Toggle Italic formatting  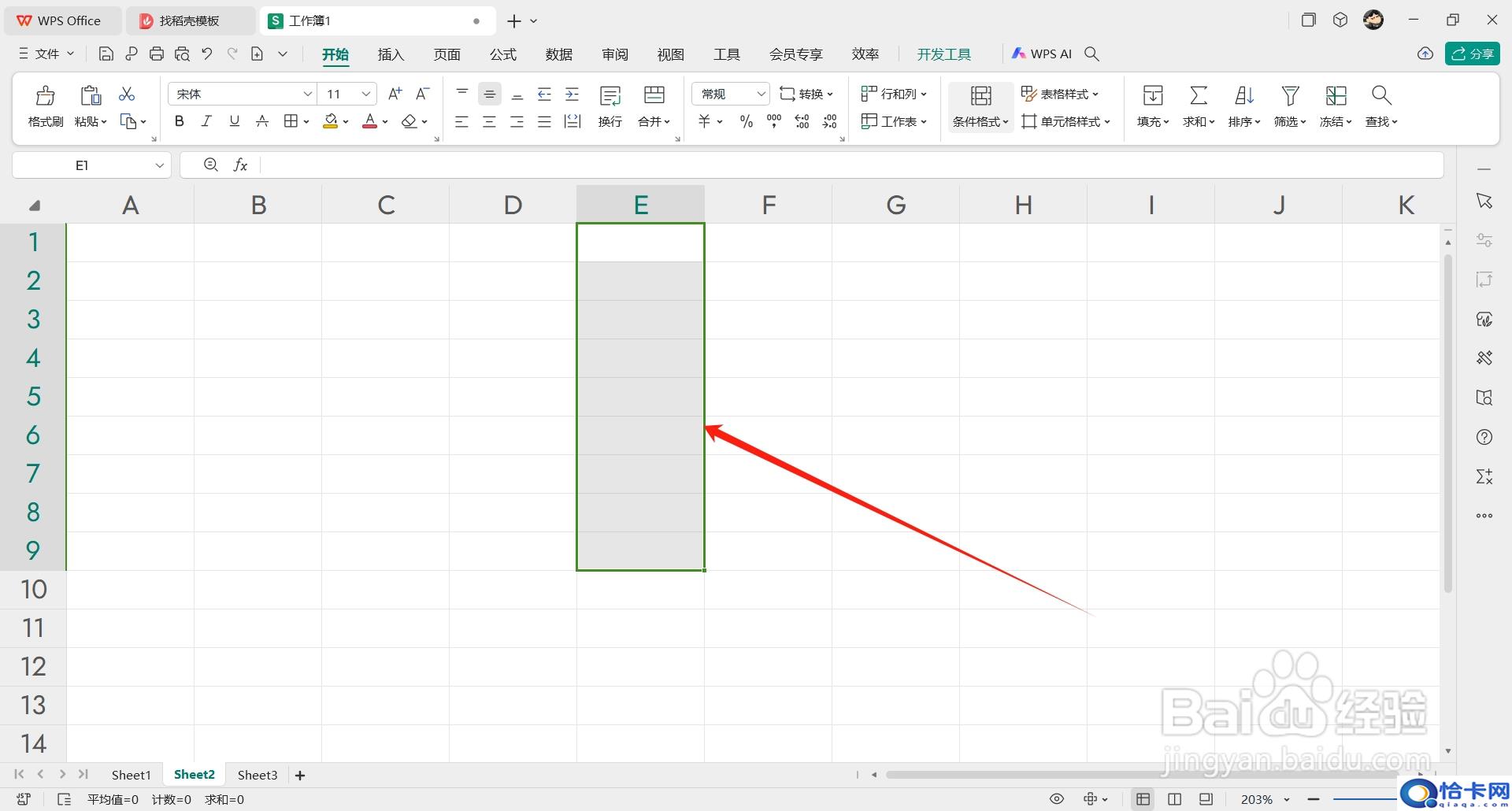[x=206, y=121]
